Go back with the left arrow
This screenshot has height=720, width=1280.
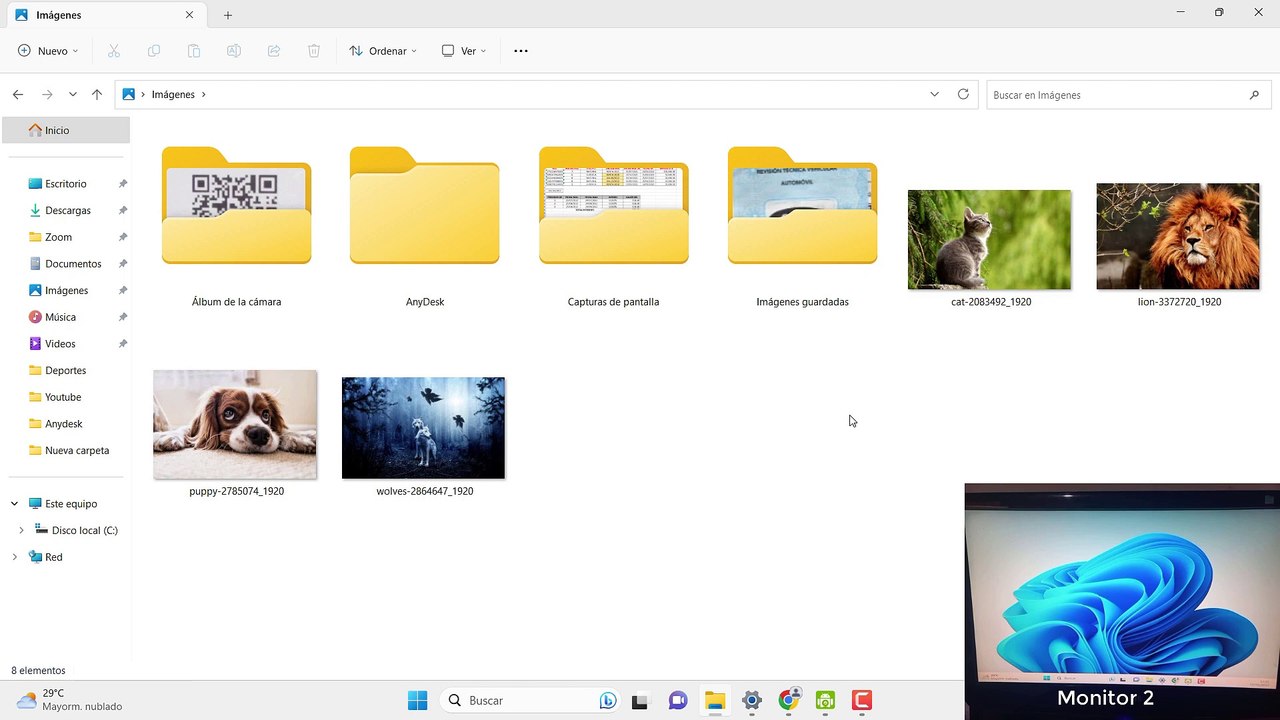coord(18,94)
